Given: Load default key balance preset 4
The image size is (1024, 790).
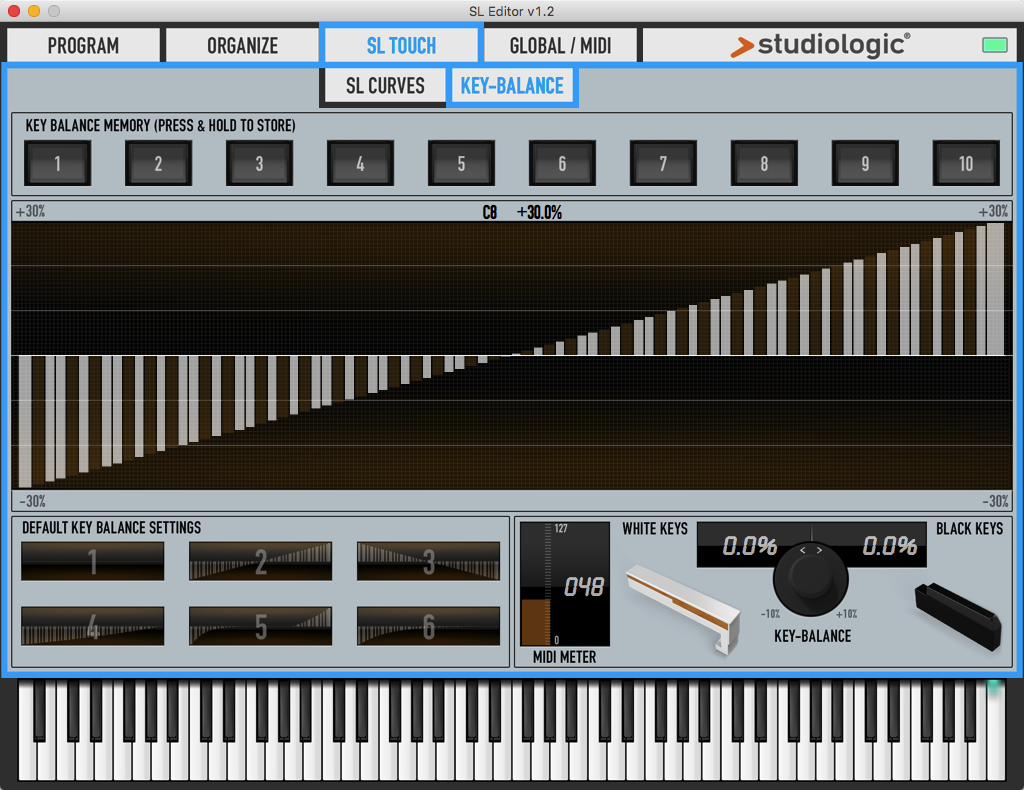Looking at the screenshot, I should 93,625.
